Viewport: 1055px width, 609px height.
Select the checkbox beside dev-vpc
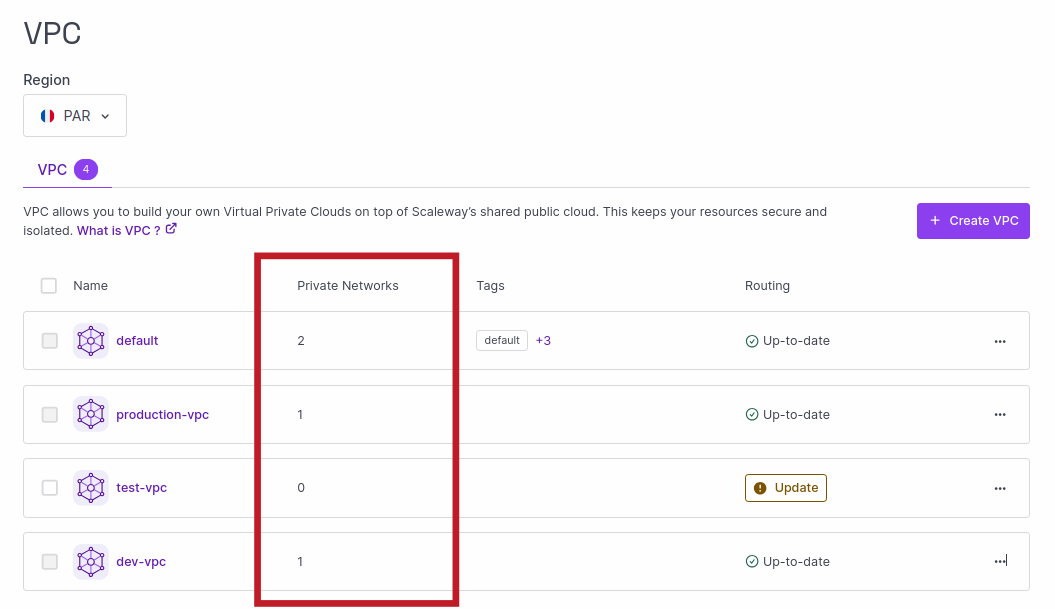(x=48, y=561)
